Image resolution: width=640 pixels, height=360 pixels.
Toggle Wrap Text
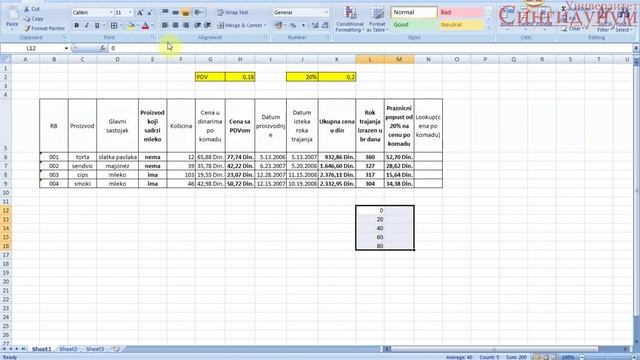pyautogui.click(x=233, y=13)
